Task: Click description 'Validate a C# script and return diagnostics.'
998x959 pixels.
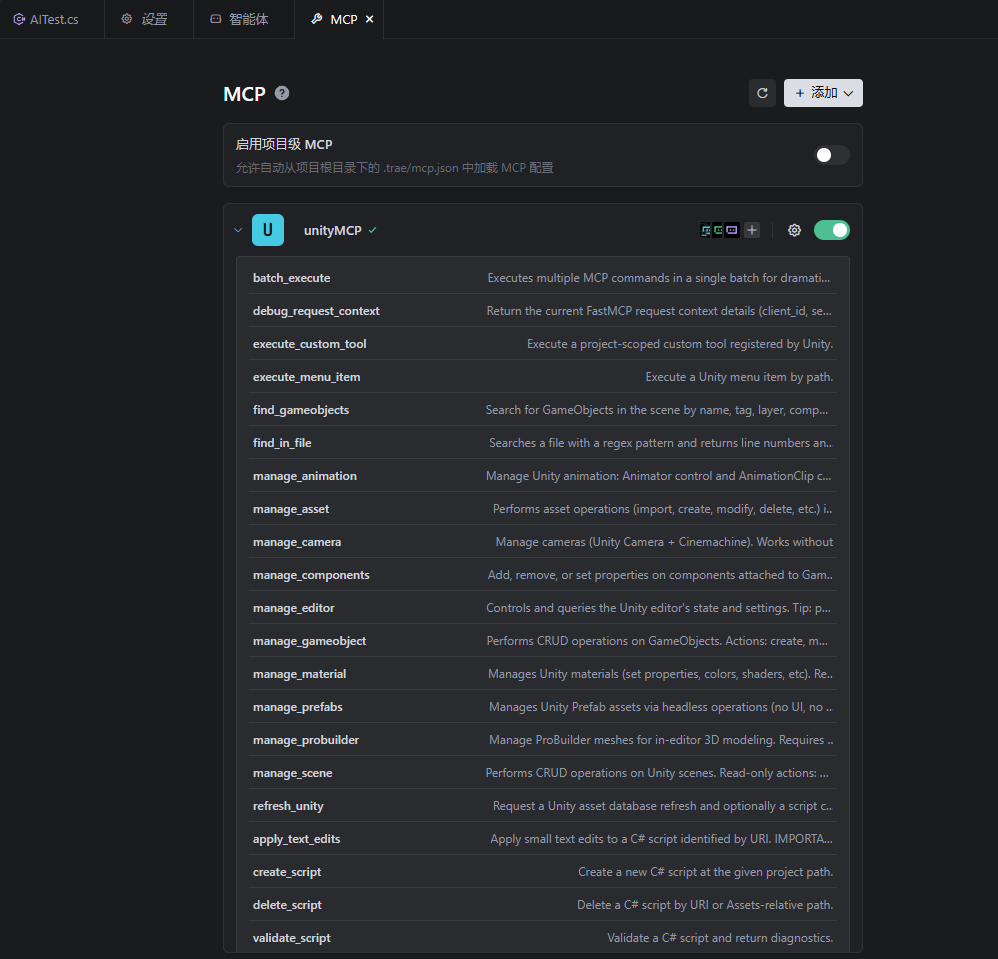Action: [x=720, y=939]
